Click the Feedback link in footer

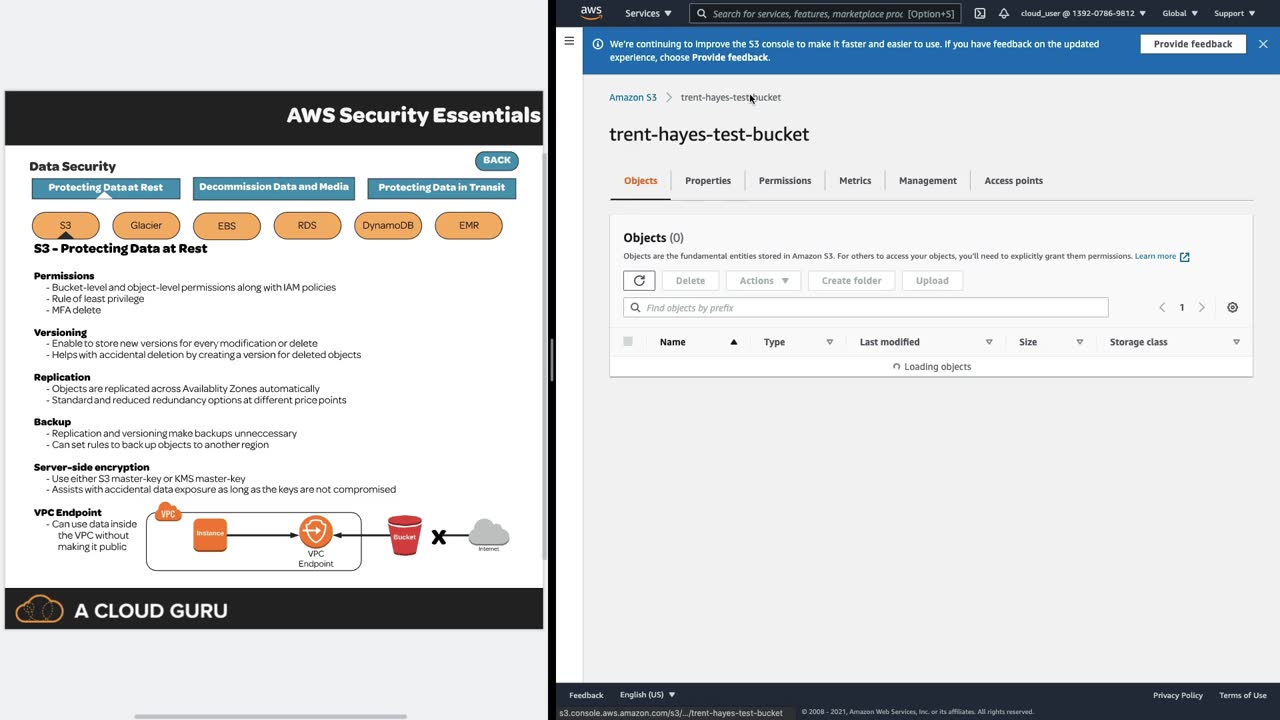click(x=586, y=695)
